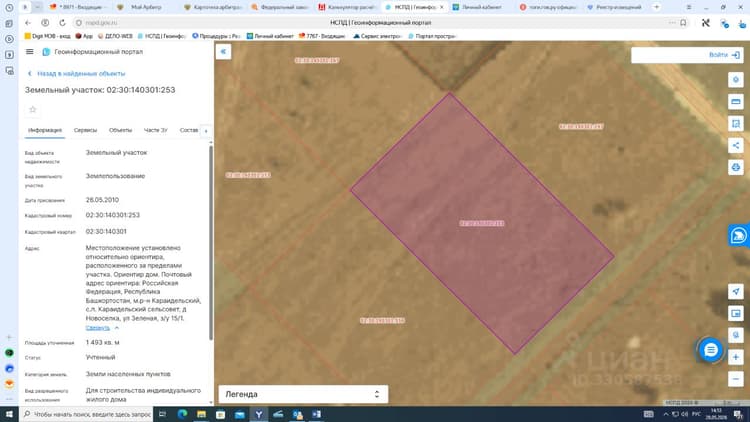Click the highlighted parcel polygon on map
Screen dimensions: 750x422
point(482,223)
